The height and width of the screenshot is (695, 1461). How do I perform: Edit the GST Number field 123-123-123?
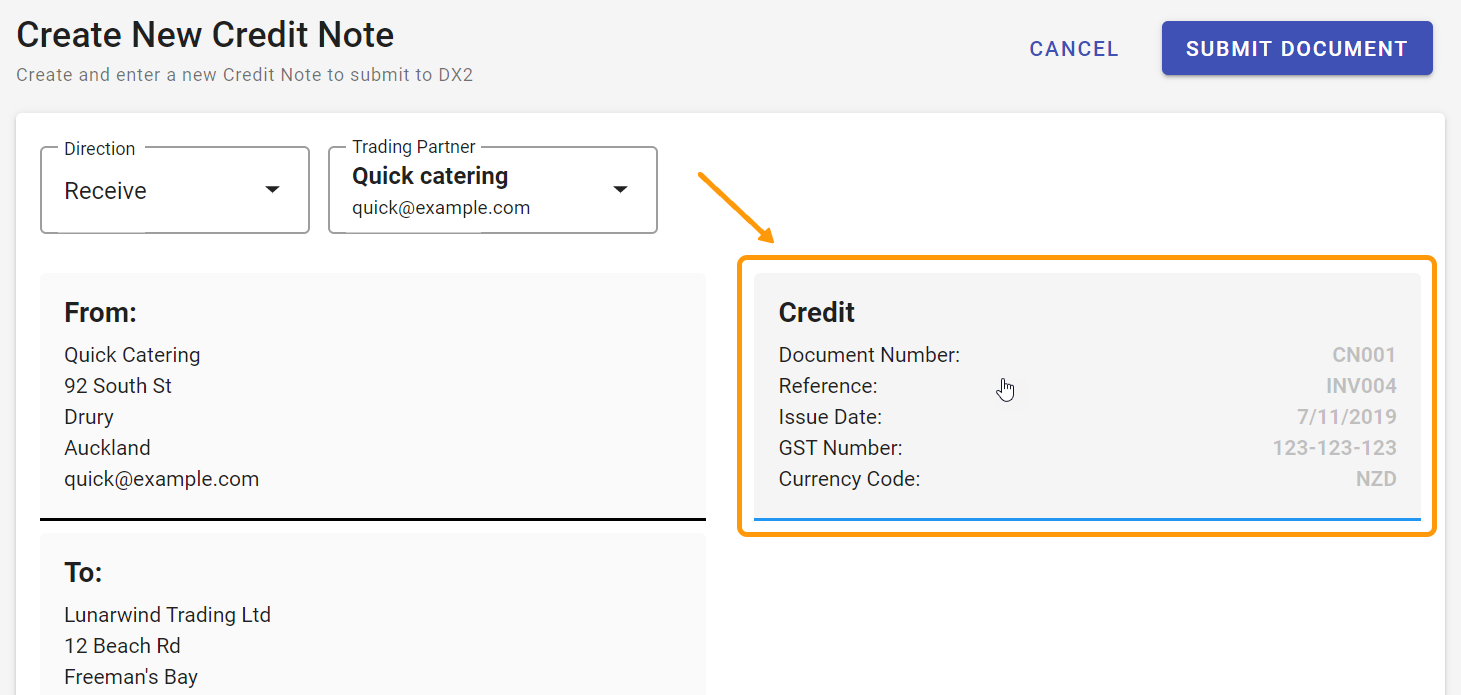tap(1335, 447)
